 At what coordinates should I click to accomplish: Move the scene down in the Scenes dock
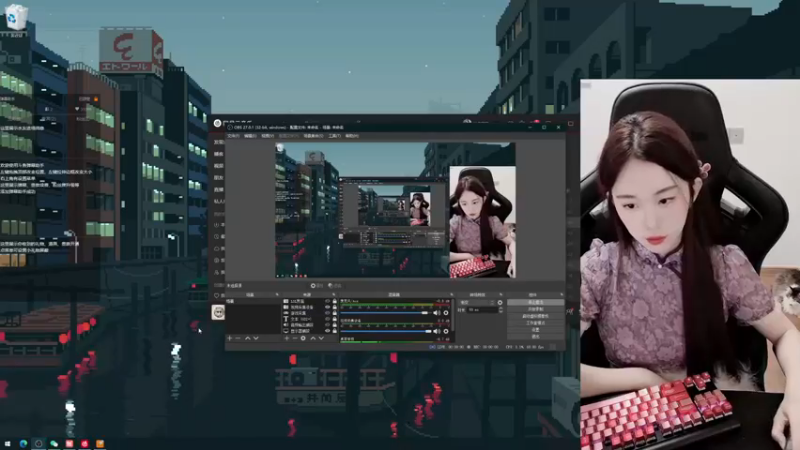[256, 338]
